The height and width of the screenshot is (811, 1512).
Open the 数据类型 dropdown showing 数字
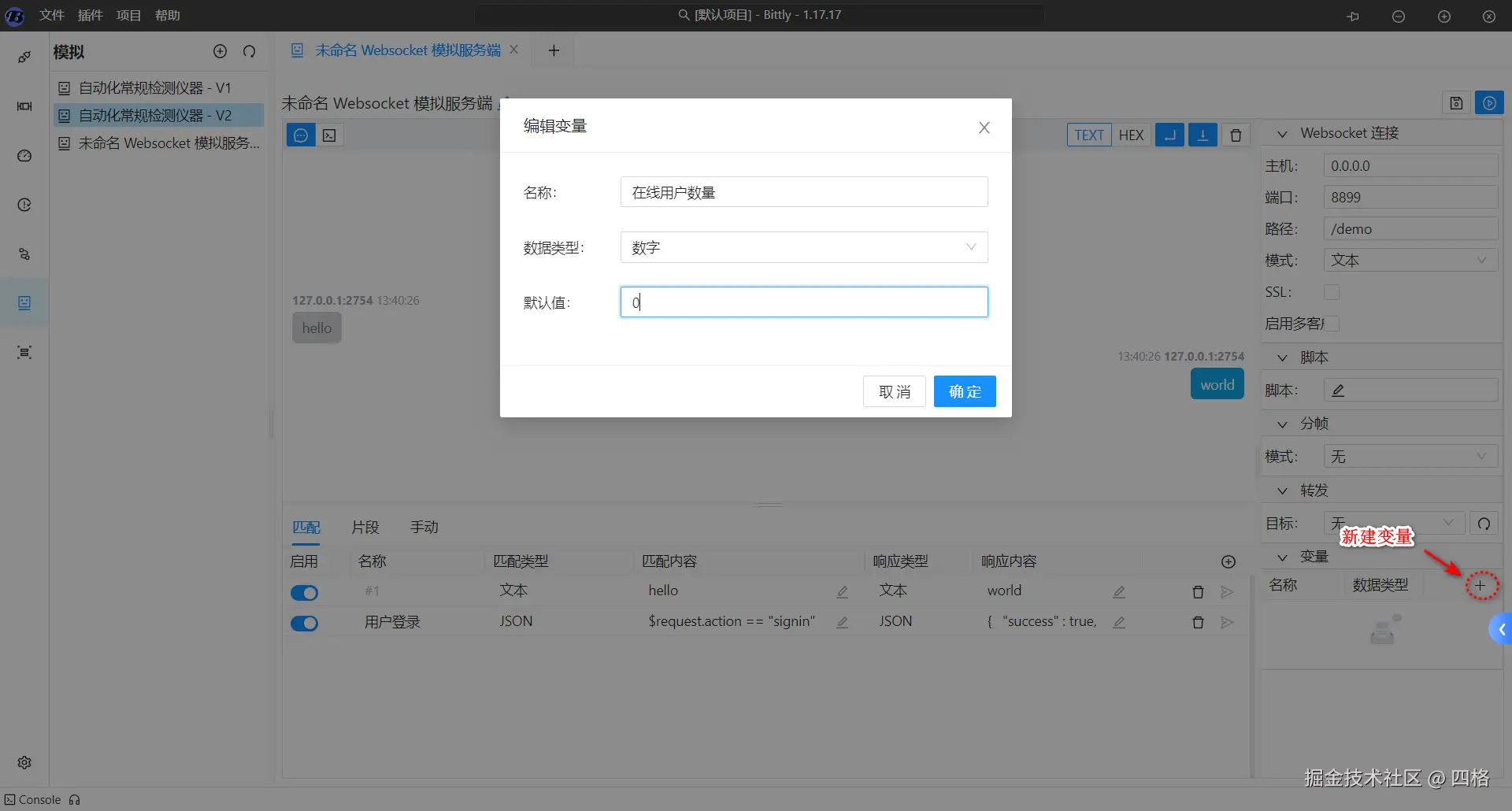[x=804, y=247]
